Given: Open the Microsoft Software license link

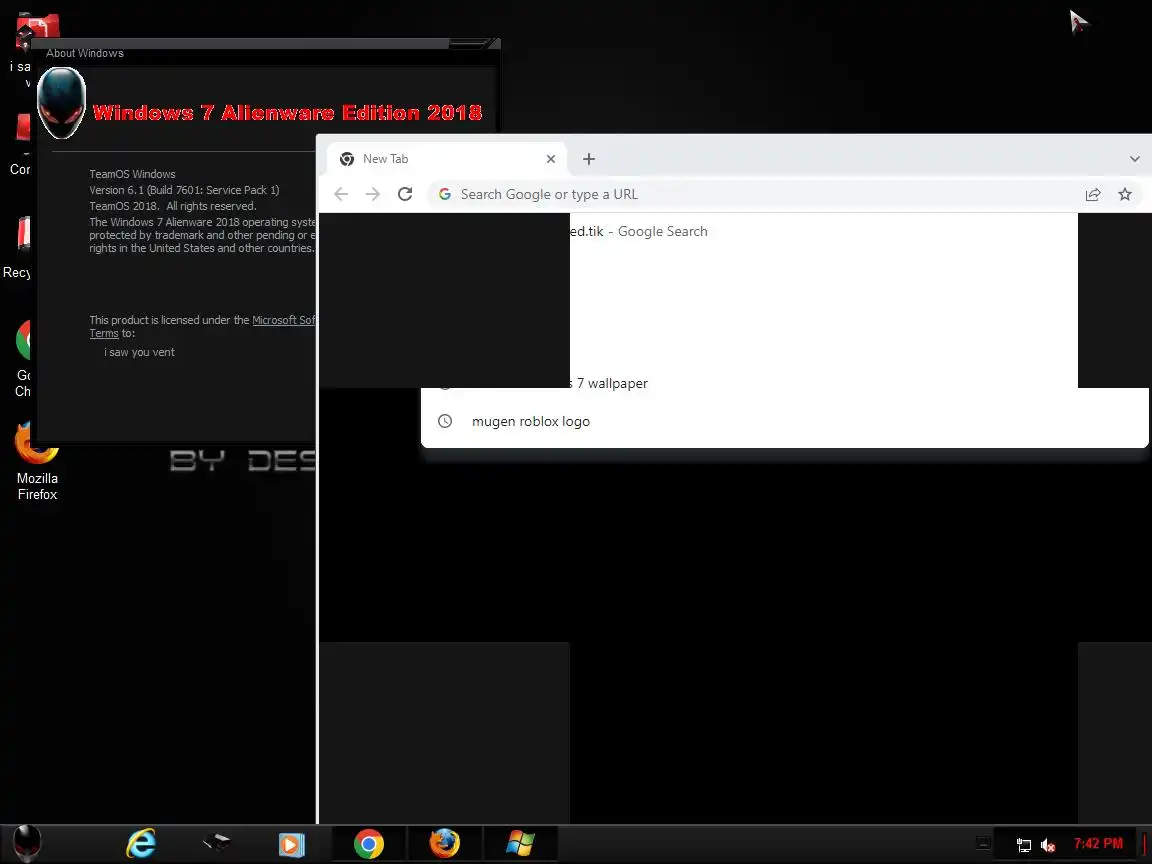Looking at the screenshot, I should click(x=284, y=320).
